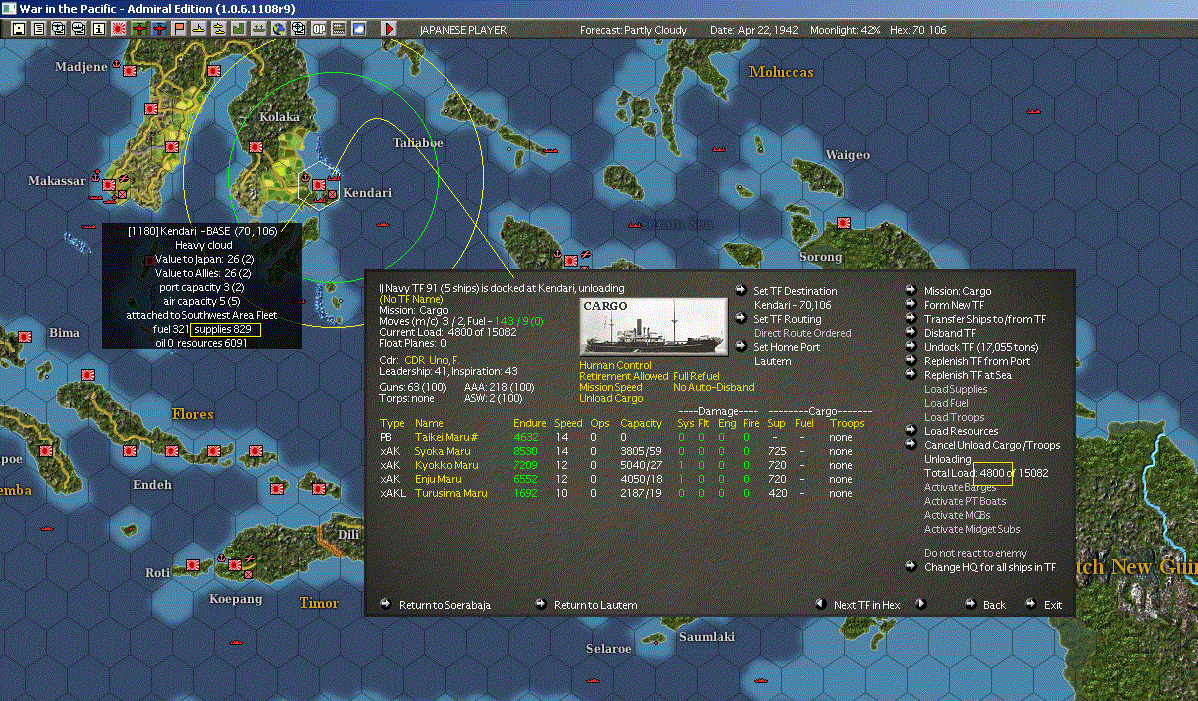This screenshot has height=701, width=1198.
Task: Click the arrow beside Set TF Routing
Action: coord(741,318)
